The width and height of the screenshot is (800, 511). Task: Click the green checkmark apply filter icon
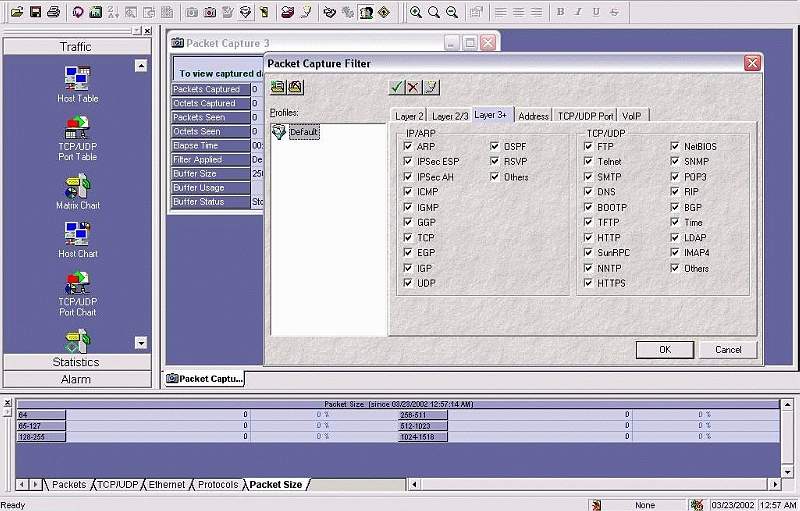click(x=396, y=87)
